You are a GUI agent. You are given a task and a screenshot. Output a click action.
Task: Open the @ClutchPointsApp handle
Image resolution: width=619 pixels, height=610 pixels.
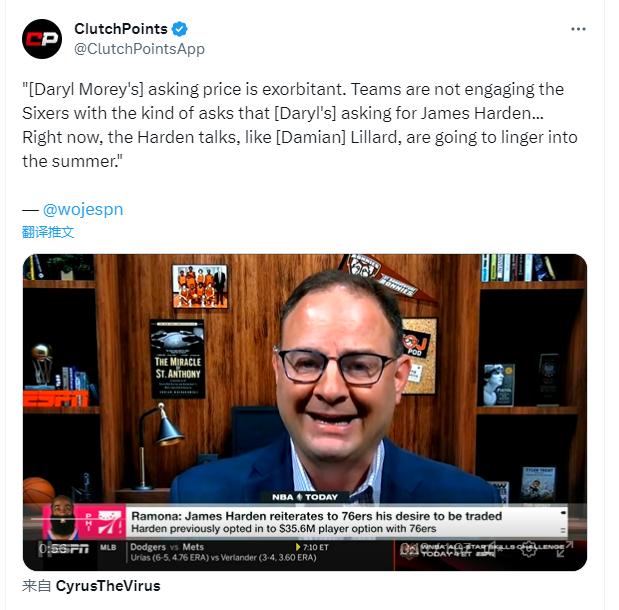(139, 49)
